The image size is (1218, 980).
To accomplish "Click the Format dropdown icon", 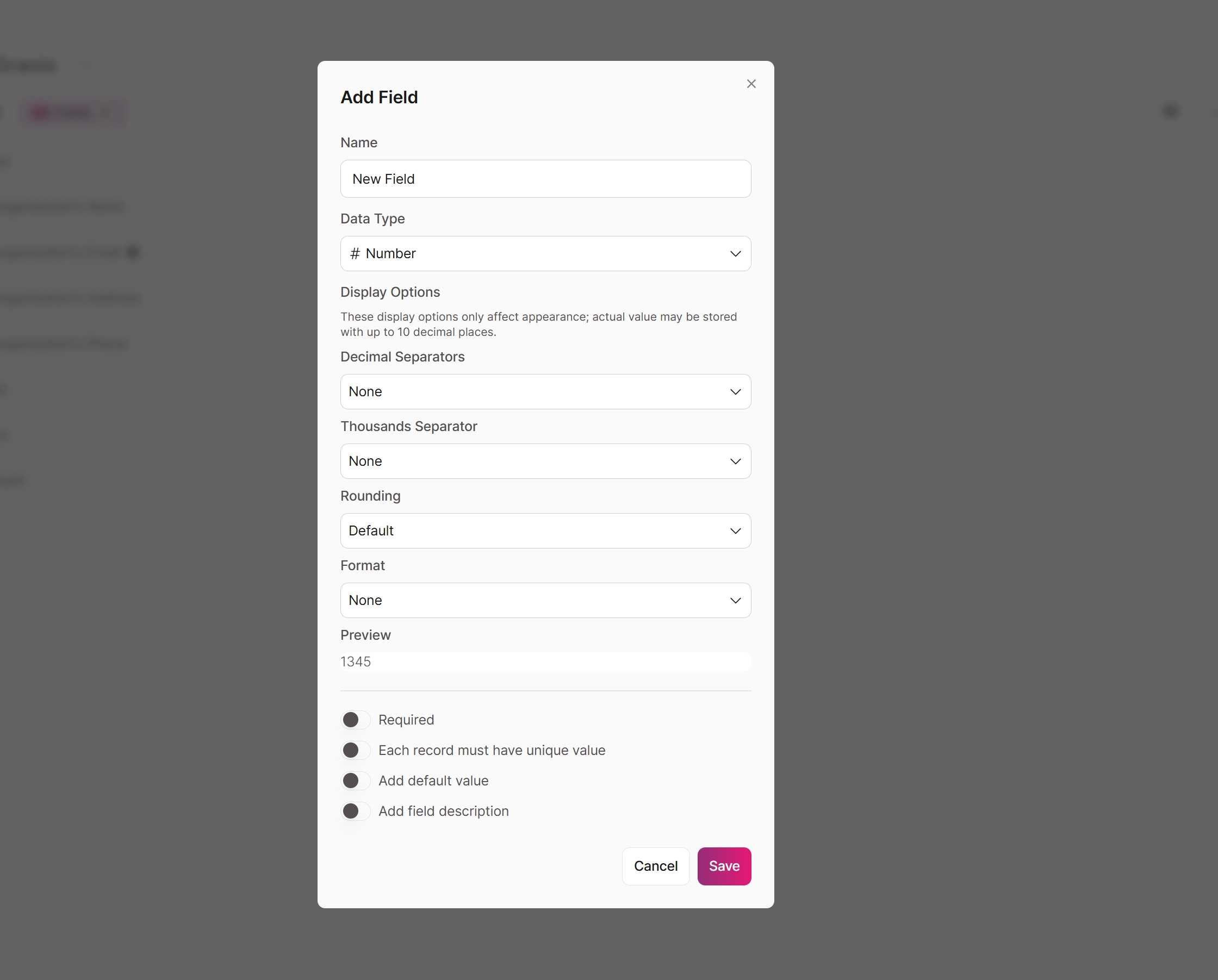I will point(735,600).
